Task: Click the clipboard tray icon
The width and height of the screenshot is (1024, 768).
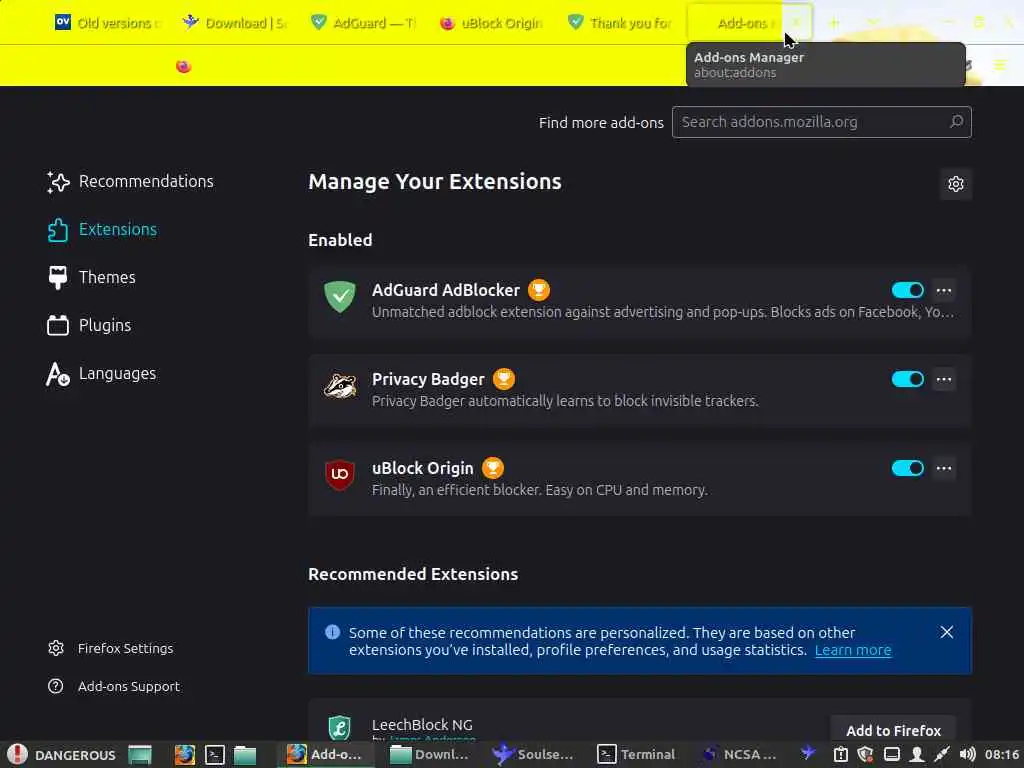Action: click(840, 754)
